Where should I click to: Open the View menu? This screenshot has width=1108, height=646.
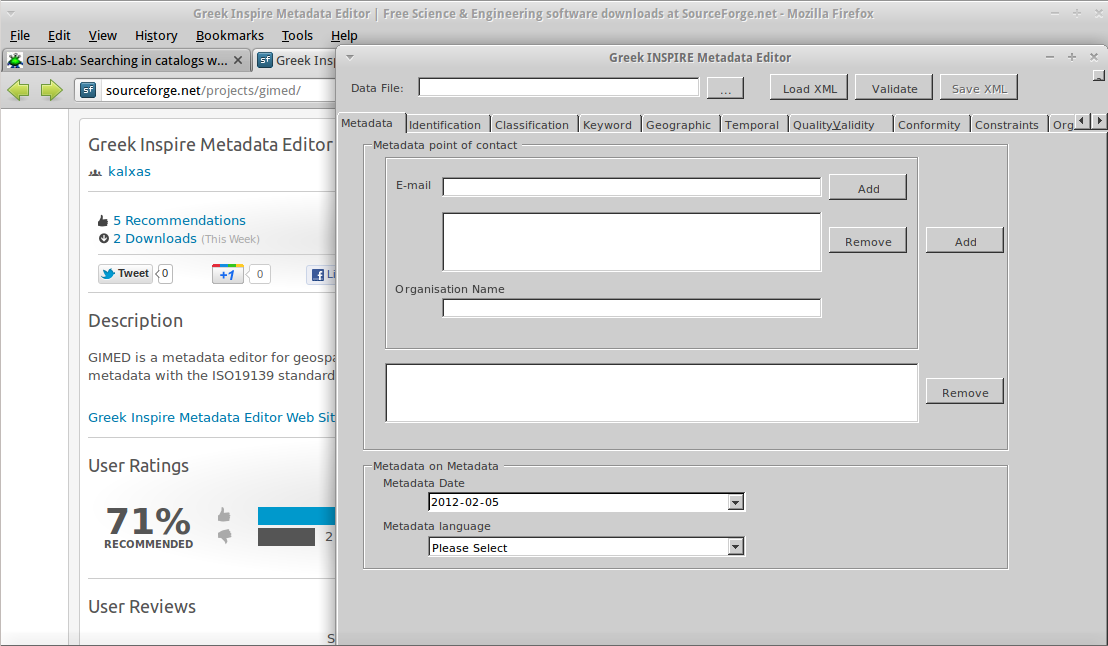pyautogui.click(x=102, y=35)
